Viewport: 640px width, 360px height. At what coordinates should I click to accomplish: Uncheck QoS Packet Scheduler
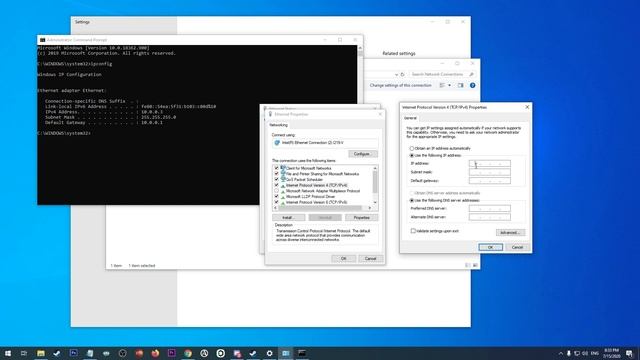(x=276, y=180)
